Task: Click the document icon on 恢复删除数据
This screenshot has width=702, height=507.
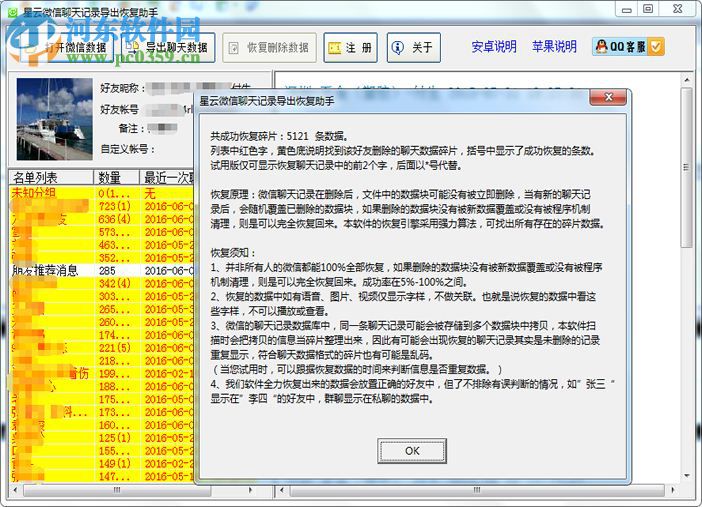Action: [x=233, y=48]
